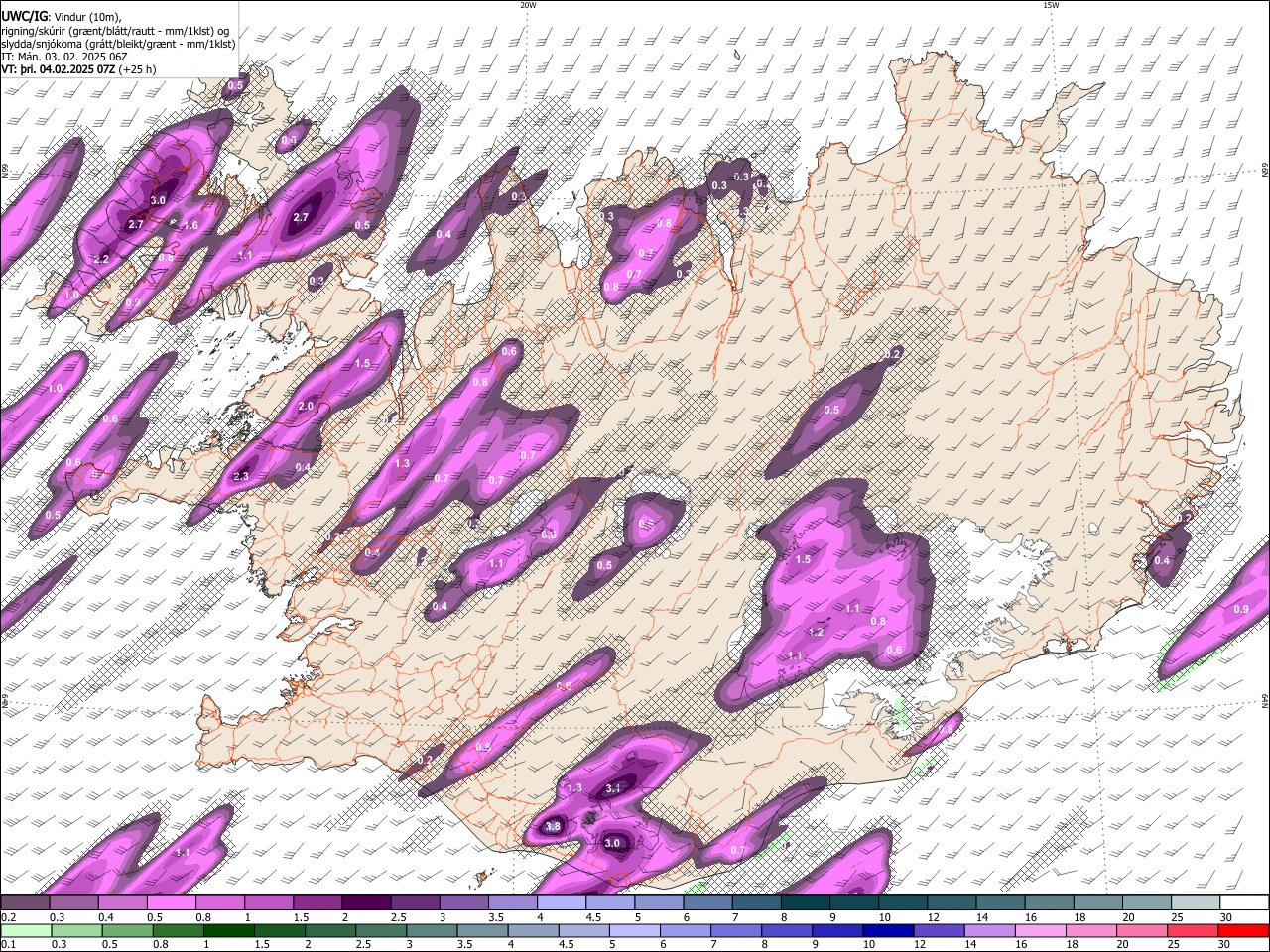
Task: Click the '0.9' value off the east coast
Action: (x=1241, y=609)
